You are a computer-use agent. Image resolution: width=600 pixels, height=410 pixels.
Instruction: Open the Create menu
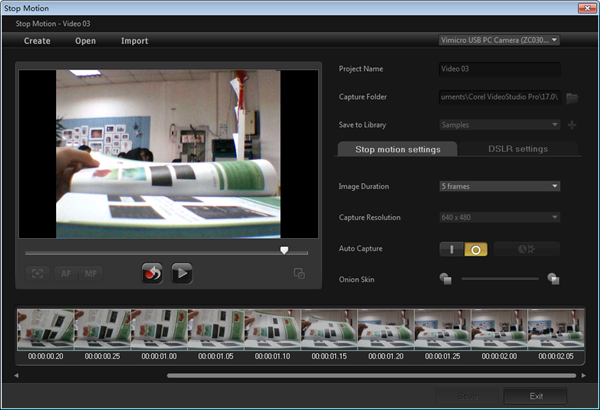click(37, 41)
